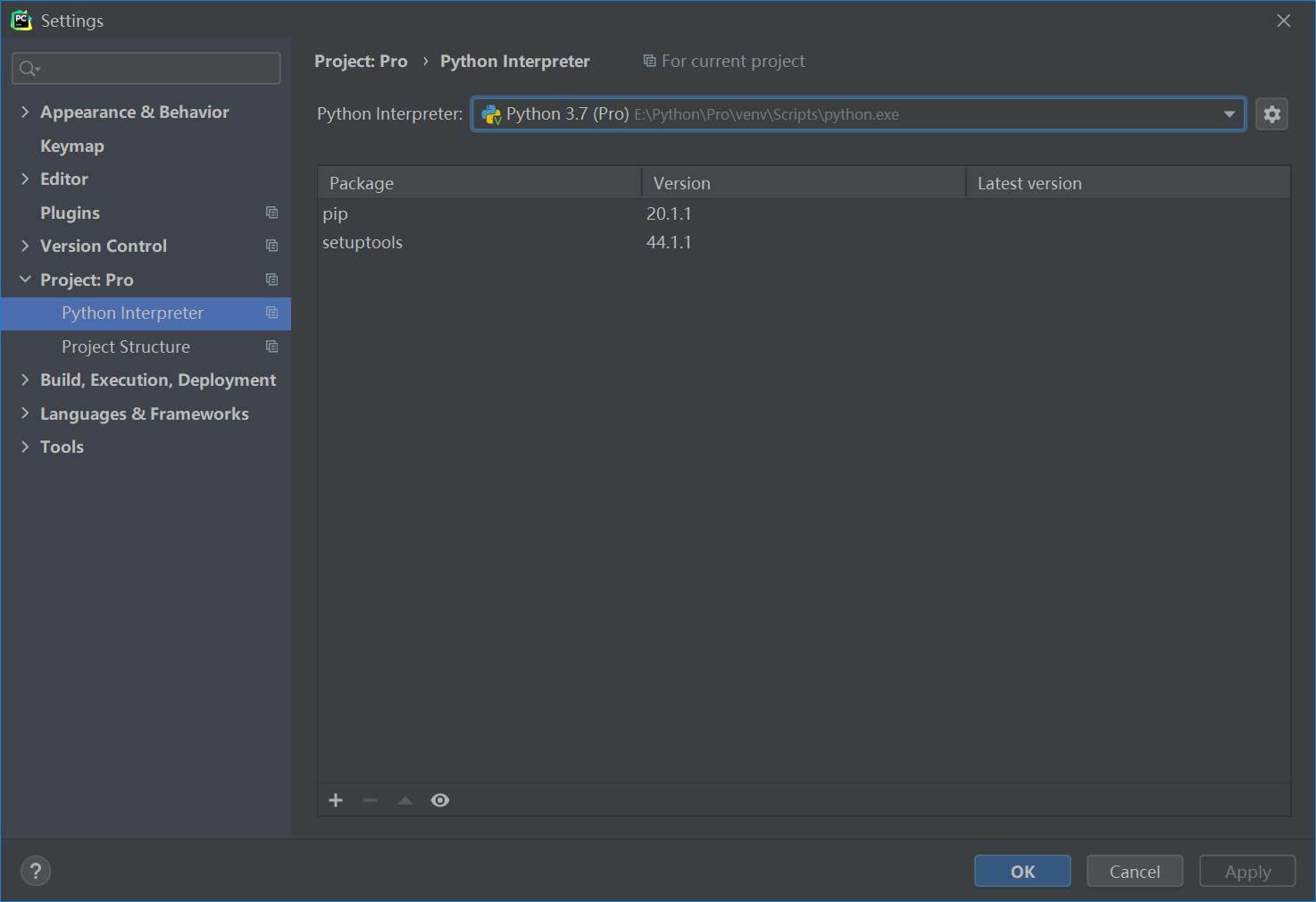Expand Languages & Frameworks section

tap(25, 413)
